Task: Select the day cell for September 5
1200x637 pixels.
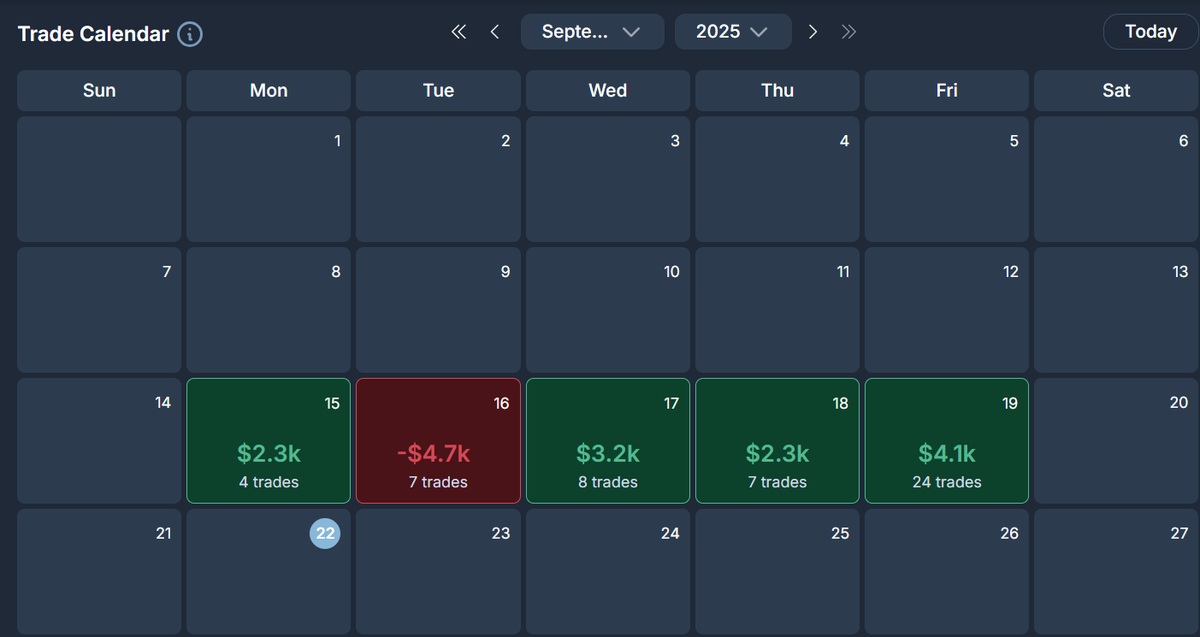Action: 947,179
